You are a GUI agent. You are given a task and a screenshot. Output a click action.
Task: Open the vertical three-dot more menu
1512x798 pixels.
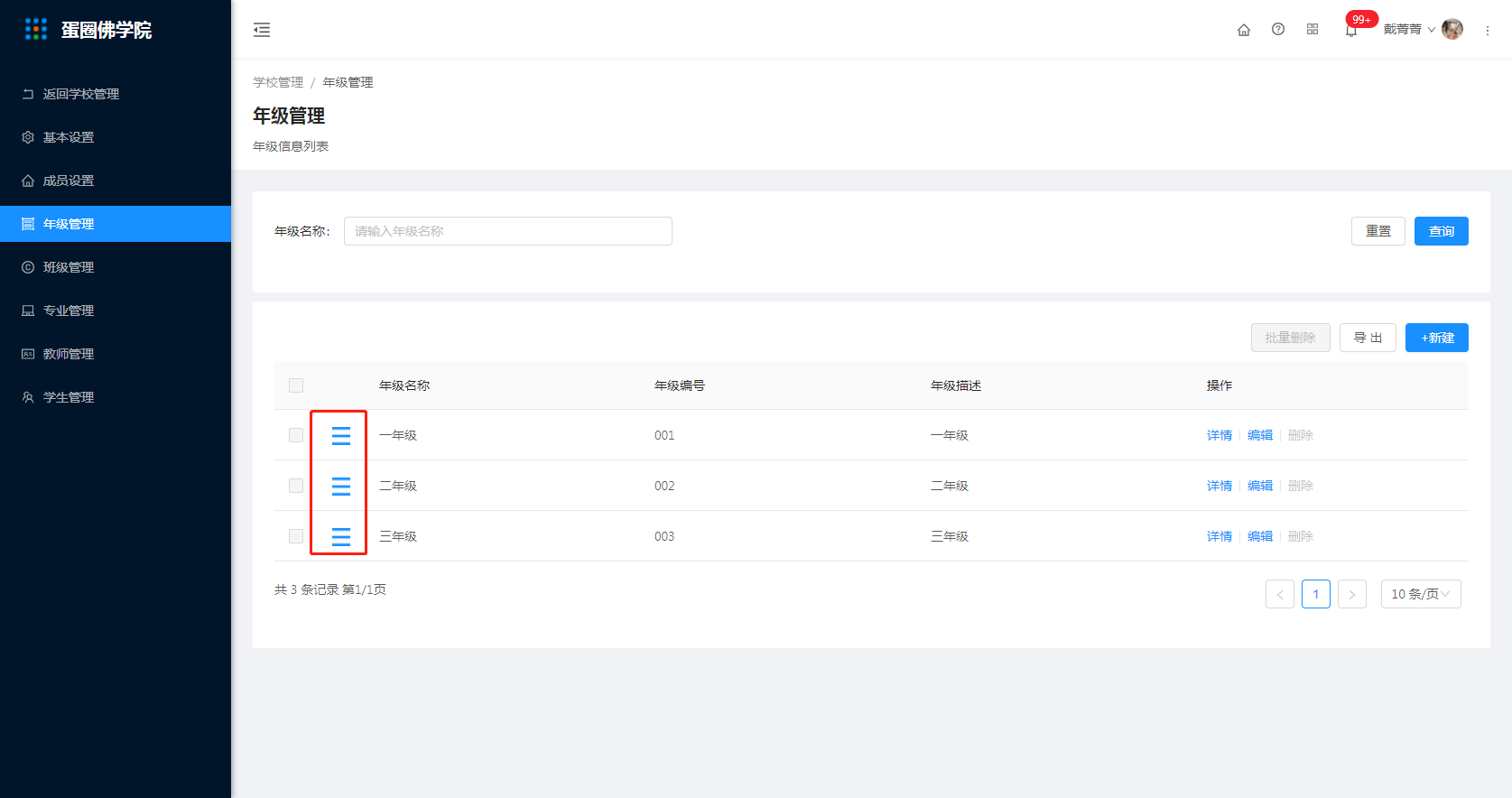[1488, 30]
